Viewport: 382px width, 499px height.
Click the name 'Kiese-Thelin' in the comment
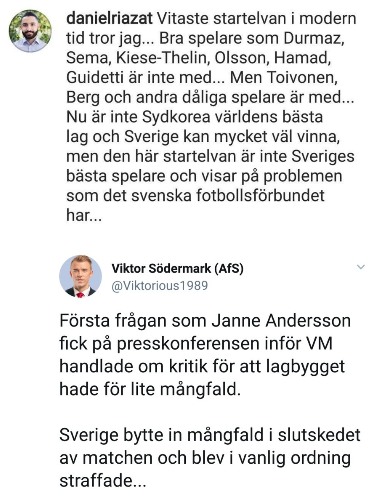click(162, 58)
